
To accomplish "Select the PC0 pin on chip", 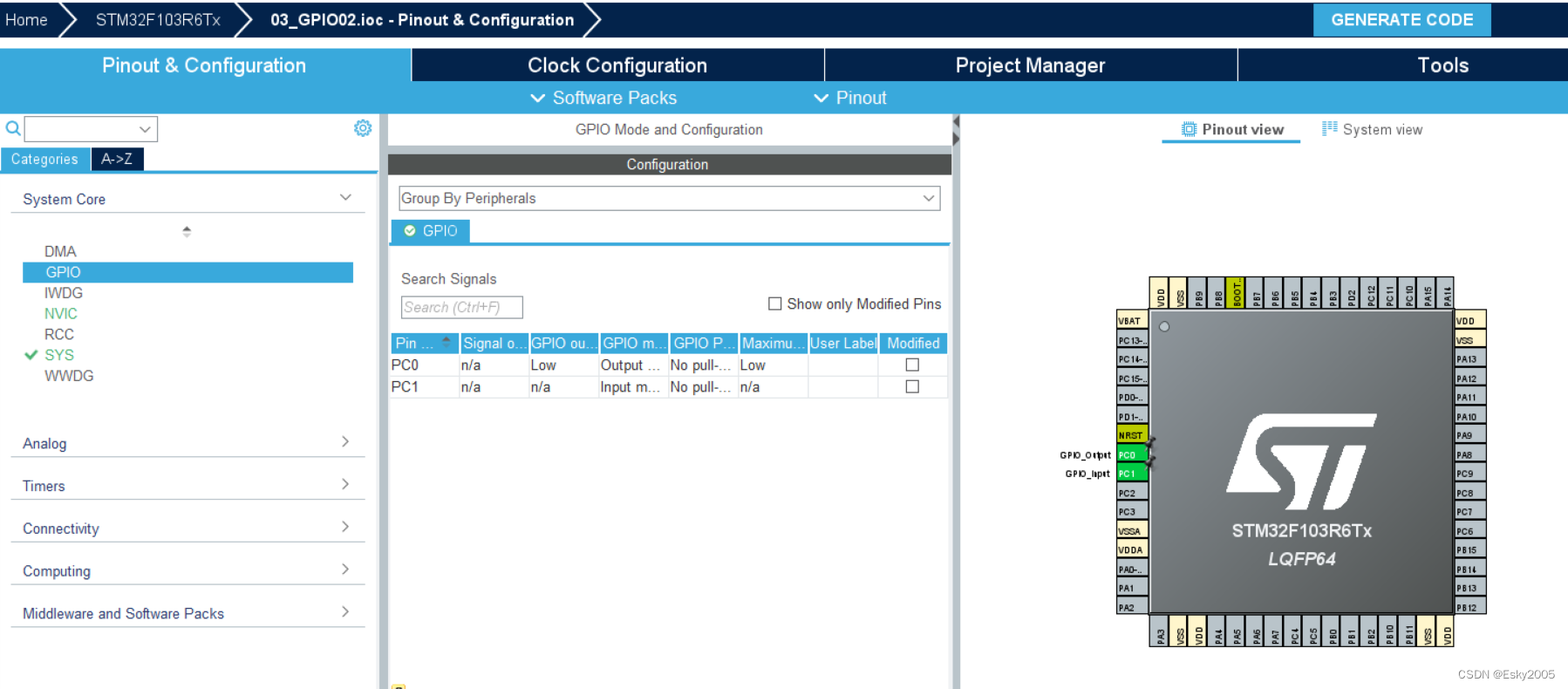I will [x=1132, y=454].
